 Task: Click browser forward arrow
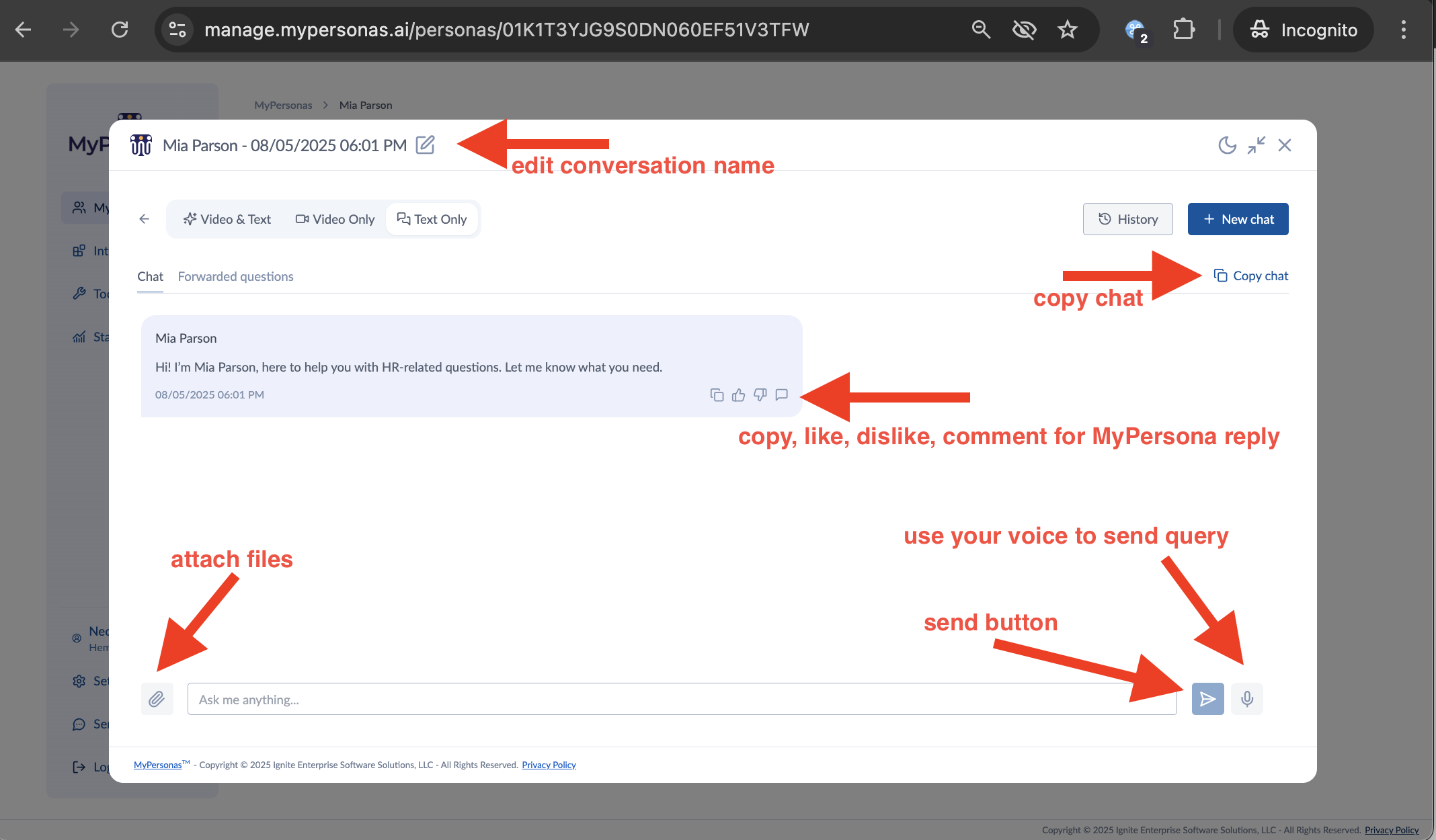coord(71,30)
